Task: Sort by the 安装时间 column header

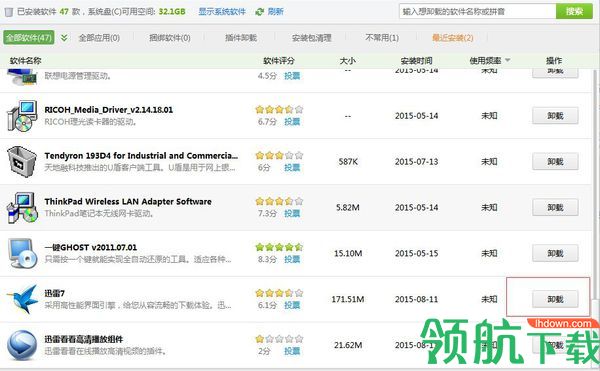Action: point(416,60)
